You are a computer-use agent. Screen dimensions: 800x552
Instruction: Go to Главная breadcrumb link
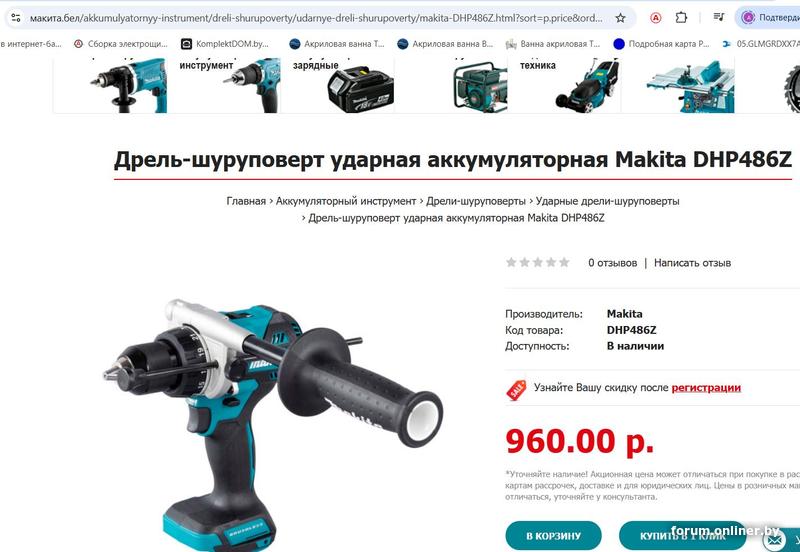click(246, 201)
